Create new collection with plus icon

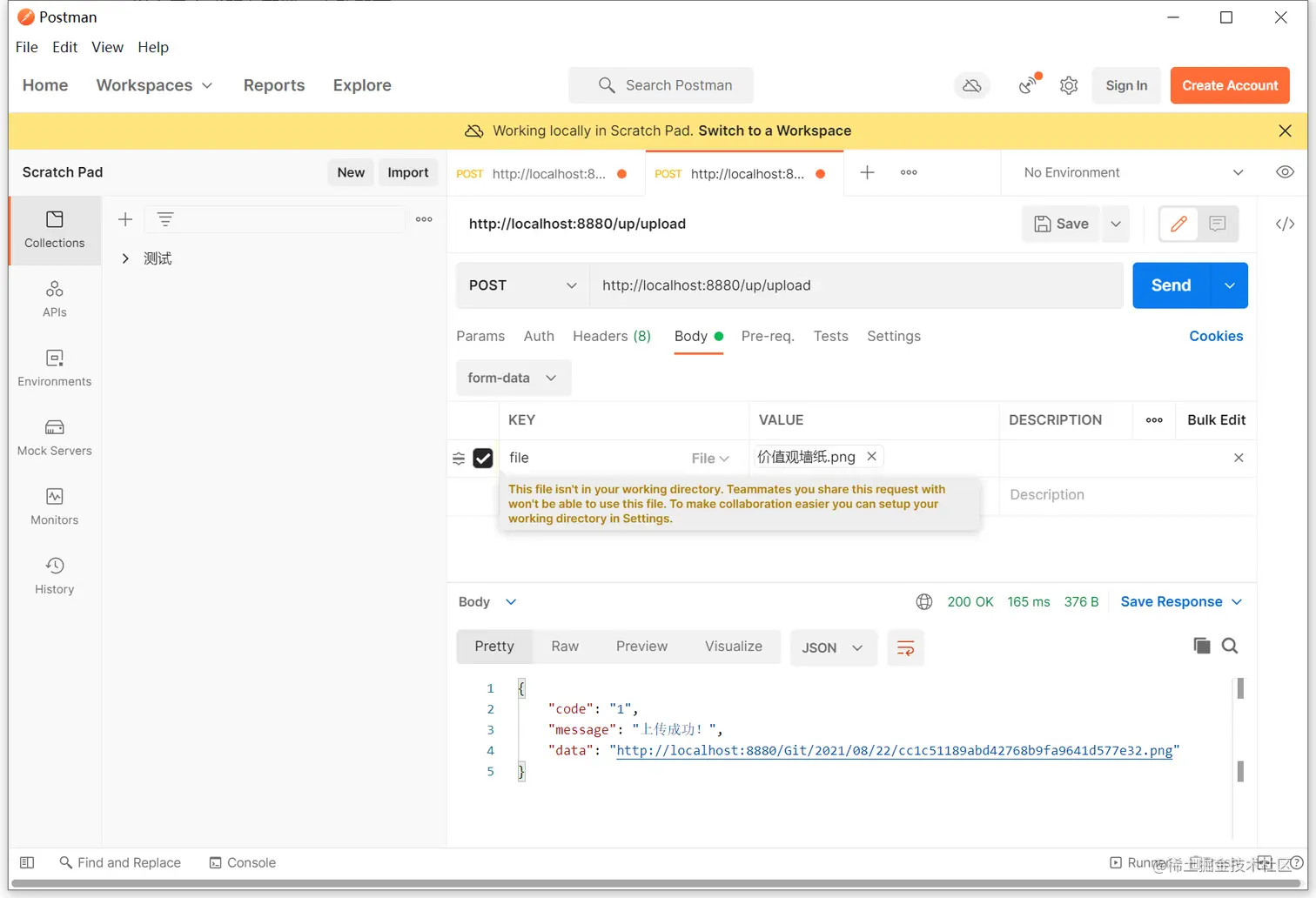(x=125, y=219)
